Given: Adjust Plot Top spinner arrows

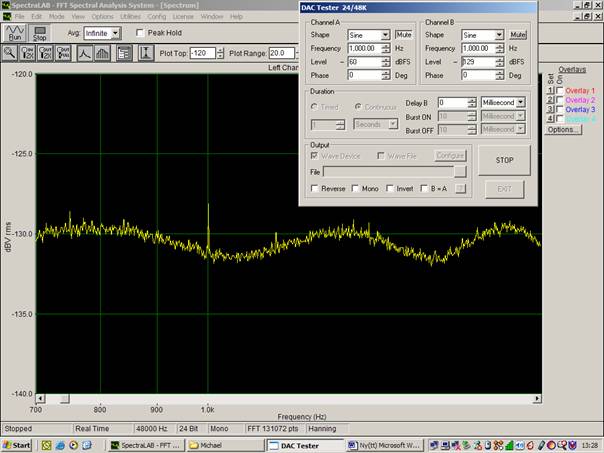Looking at the screenshot, I should coord(220,53).
